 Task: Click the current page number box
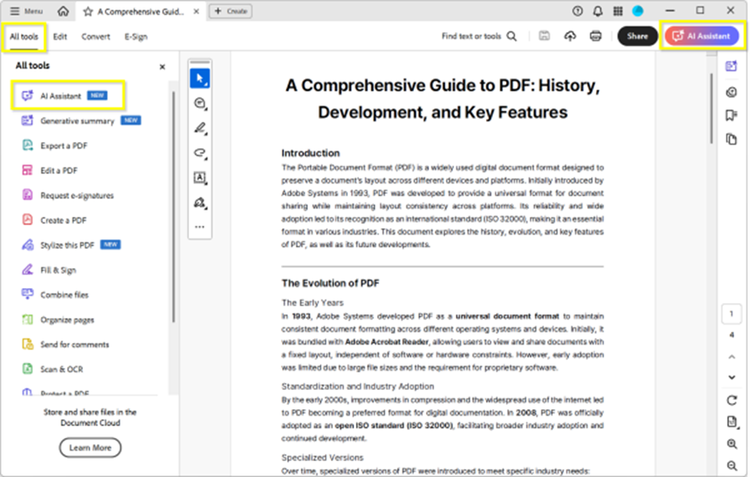[x=731, y=314]
